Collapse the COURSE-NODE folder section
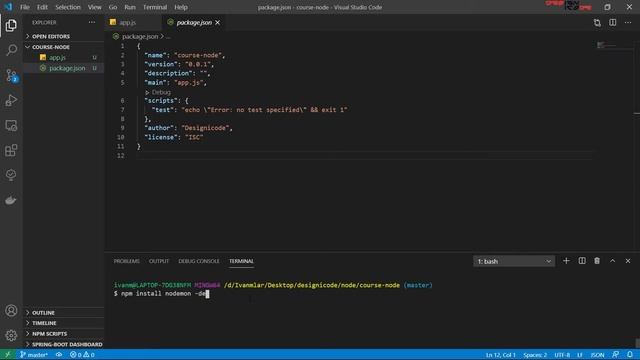 (x=64, y=47)
